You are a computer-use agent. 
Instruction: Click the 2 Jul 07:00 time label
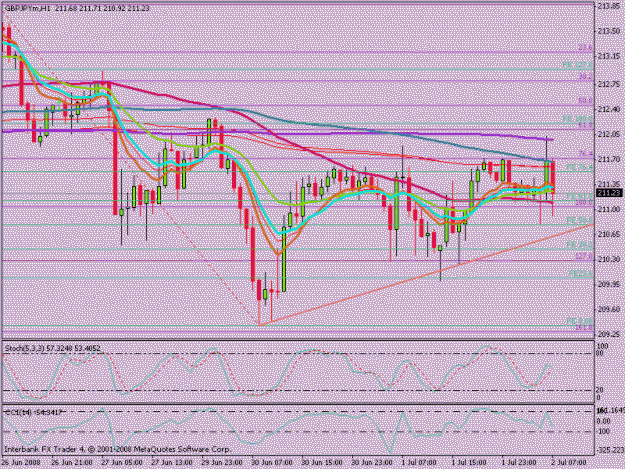(569, 463)
